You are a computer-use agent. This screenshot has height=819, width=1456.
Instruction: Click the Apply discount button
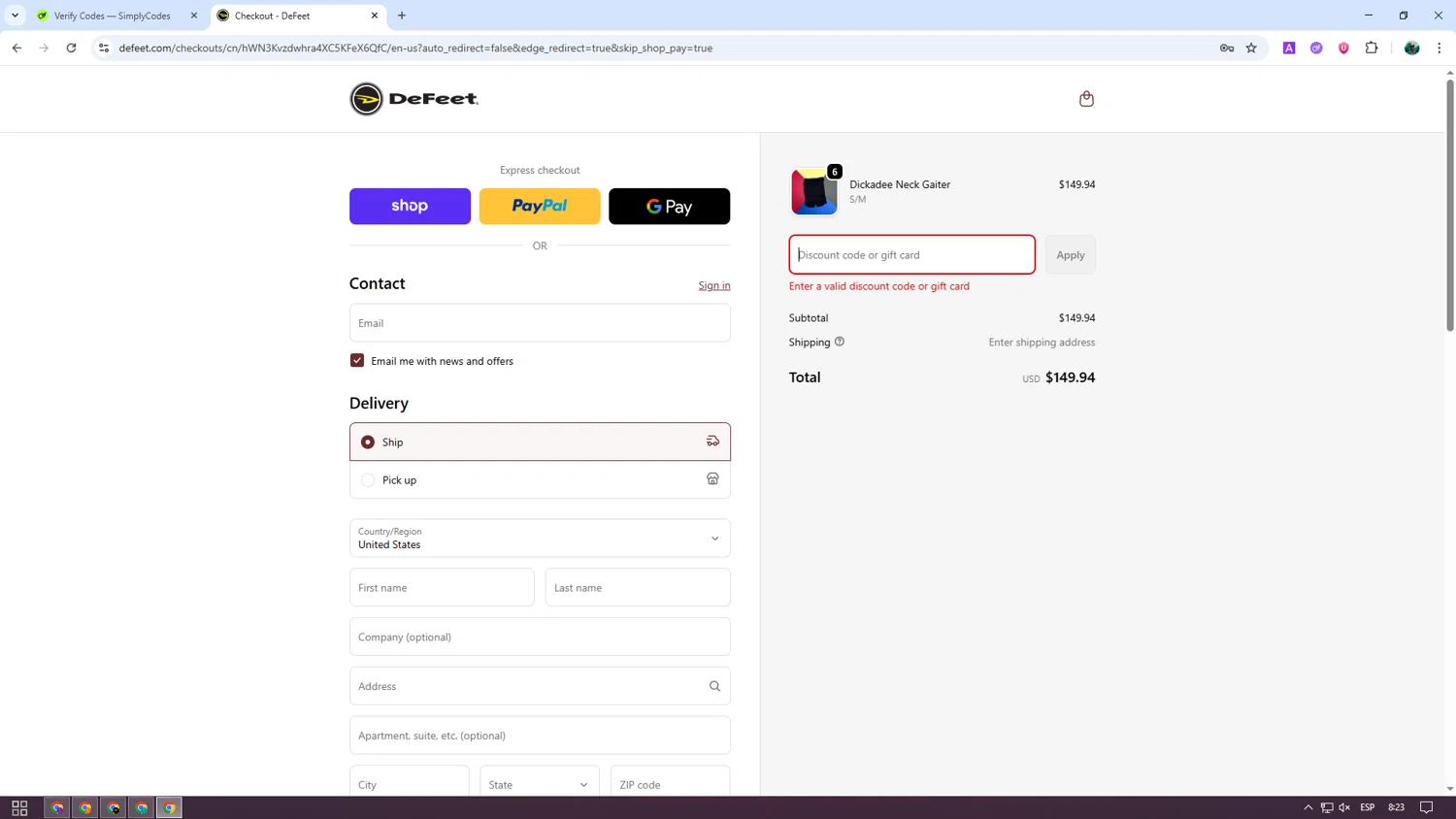(1070, 254)
